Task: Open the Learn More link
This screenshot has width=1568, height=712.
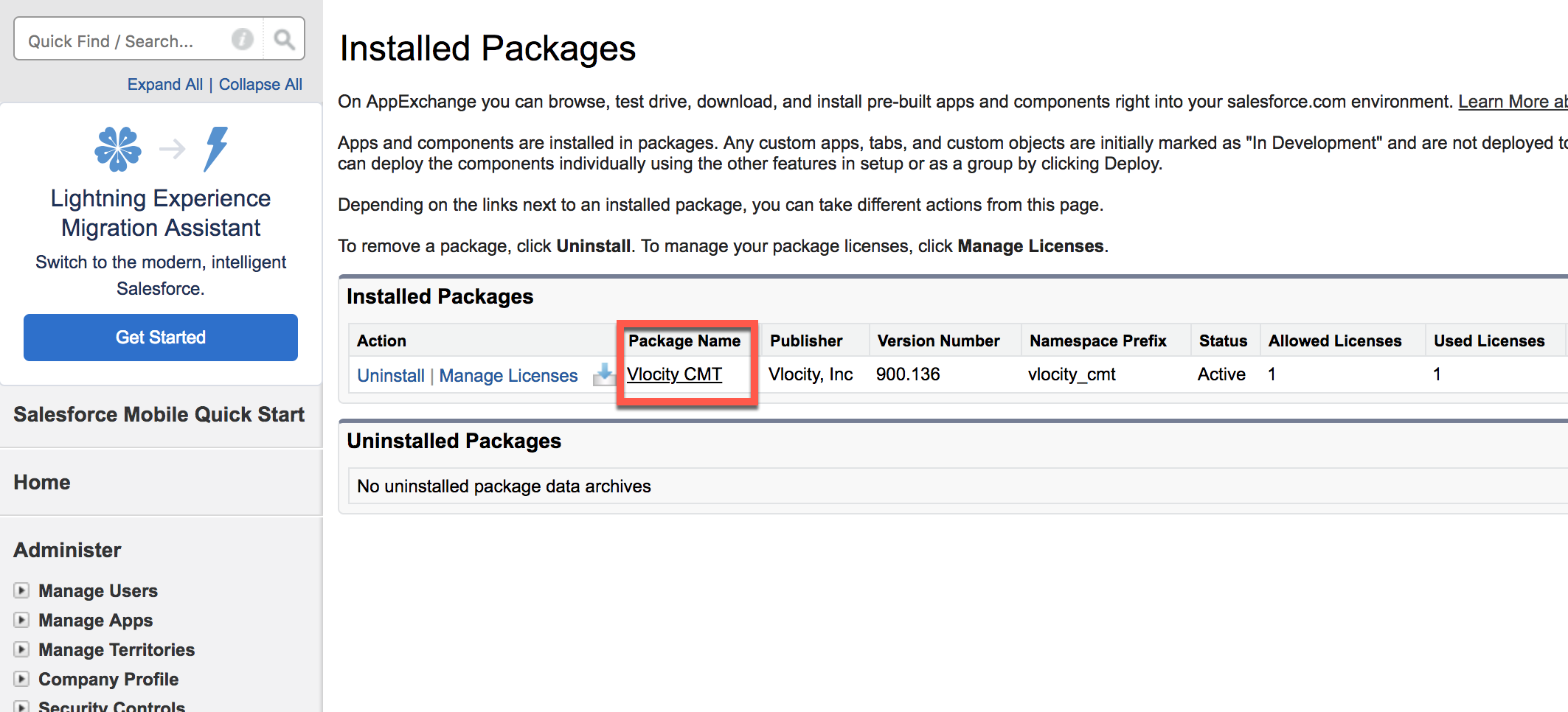Action: [x=1512, y=102]
